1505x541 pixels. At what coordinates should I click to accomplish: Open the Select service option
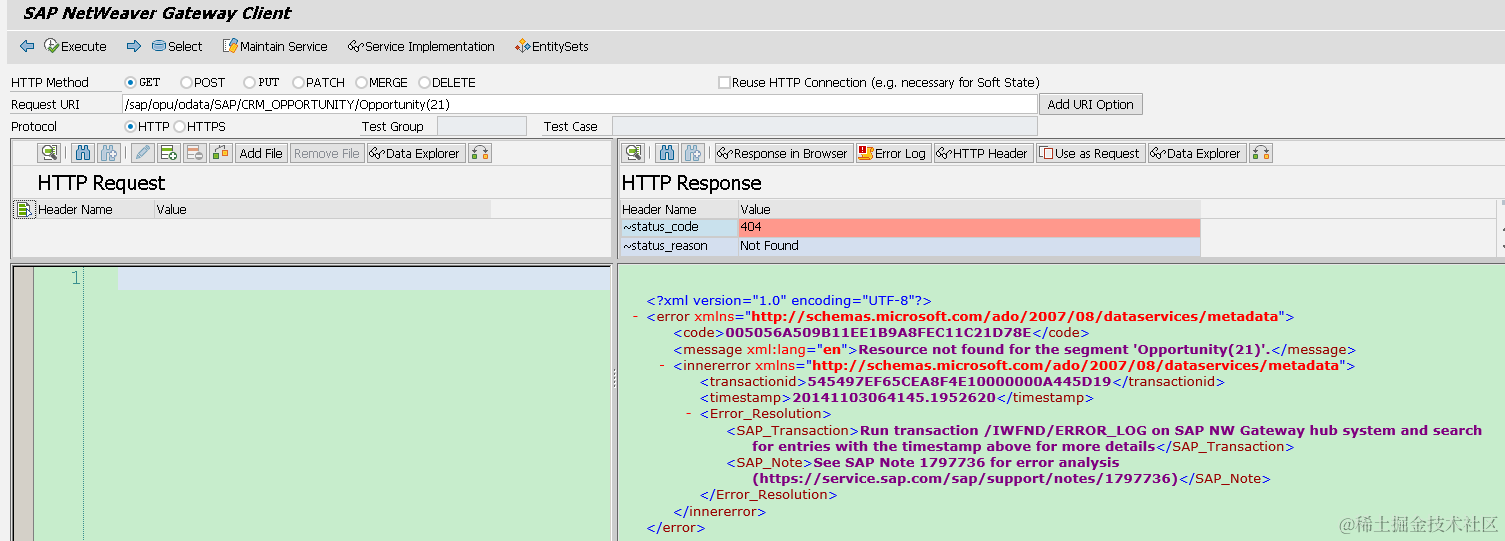177,46
